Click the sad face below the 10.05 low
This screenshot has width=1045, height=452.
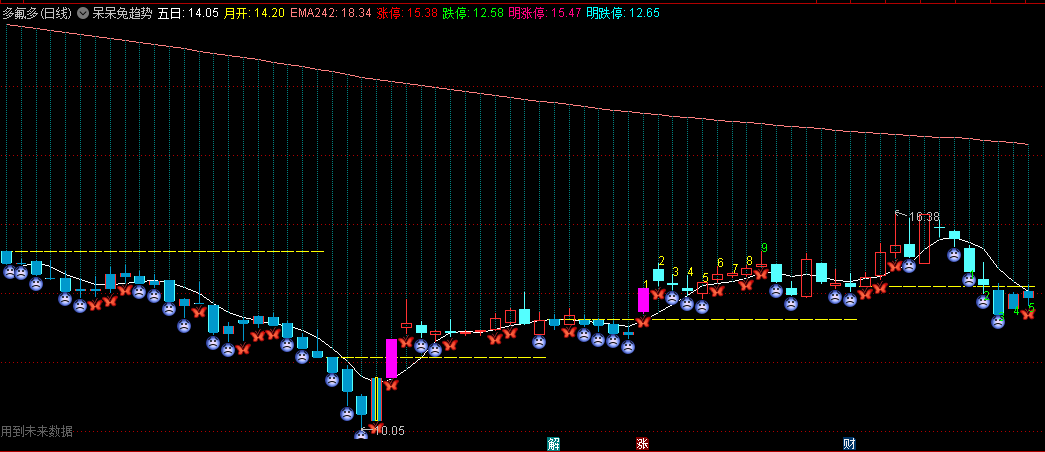coord(361,435)
